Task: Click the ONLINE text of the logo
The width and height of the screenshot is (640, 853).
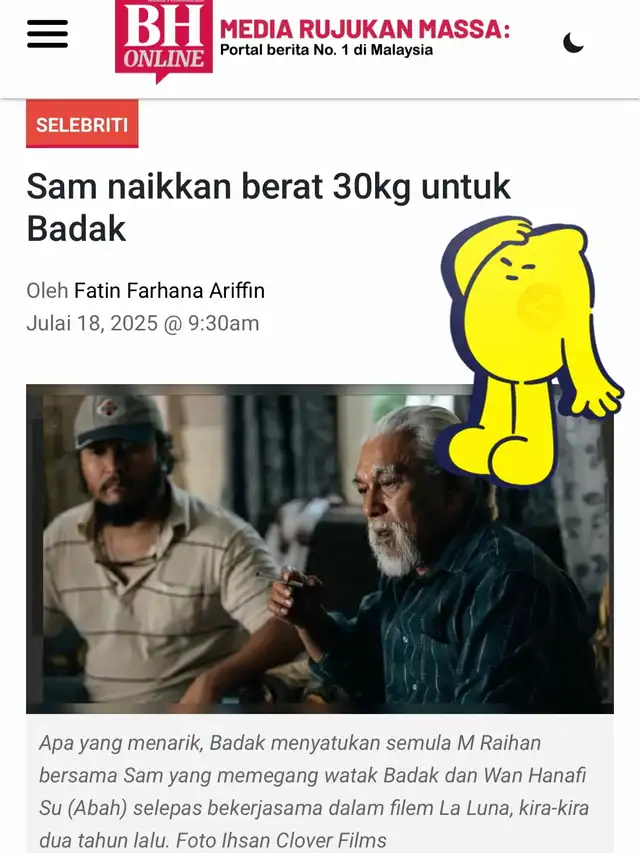Action: [x=163, y=58]
